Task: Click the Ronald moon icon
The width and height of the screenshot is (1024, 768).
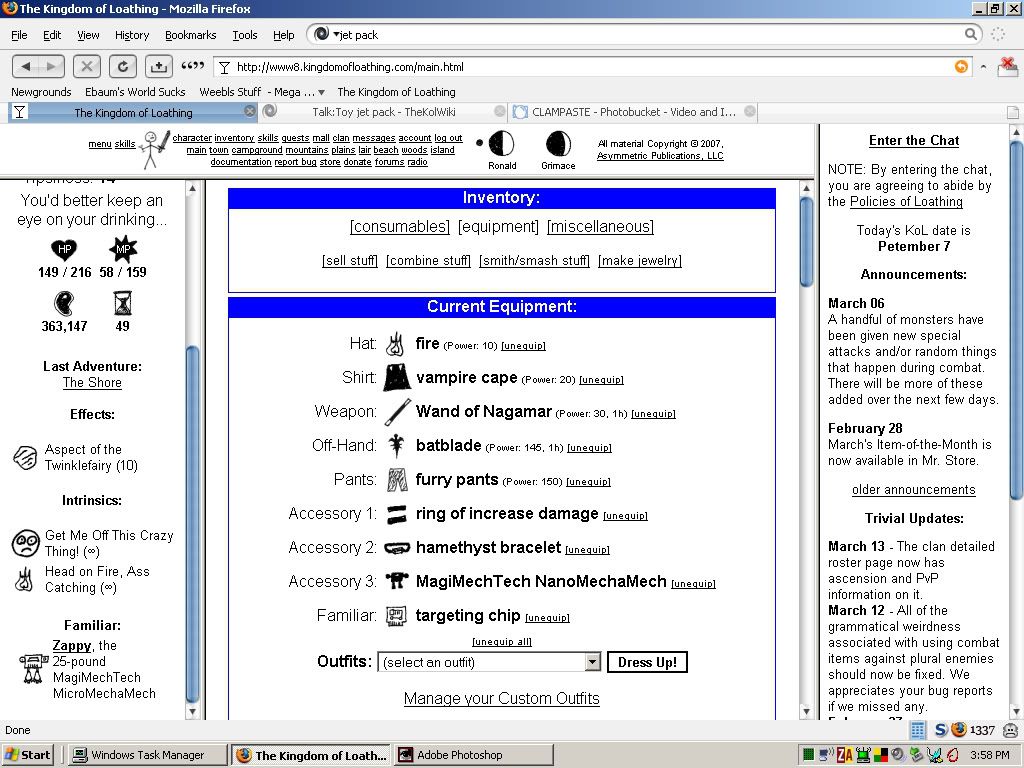Action: [502, 144]
